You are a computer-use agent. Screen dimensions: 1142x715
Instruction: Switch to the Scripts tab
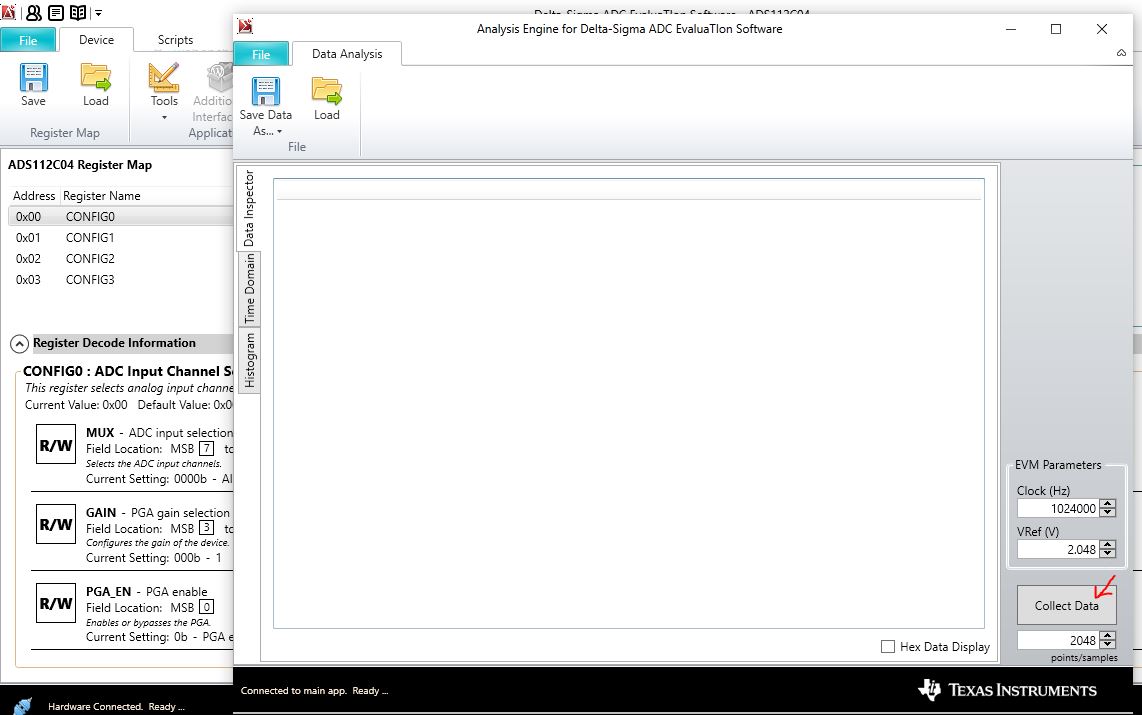click(x=176, y=40)
